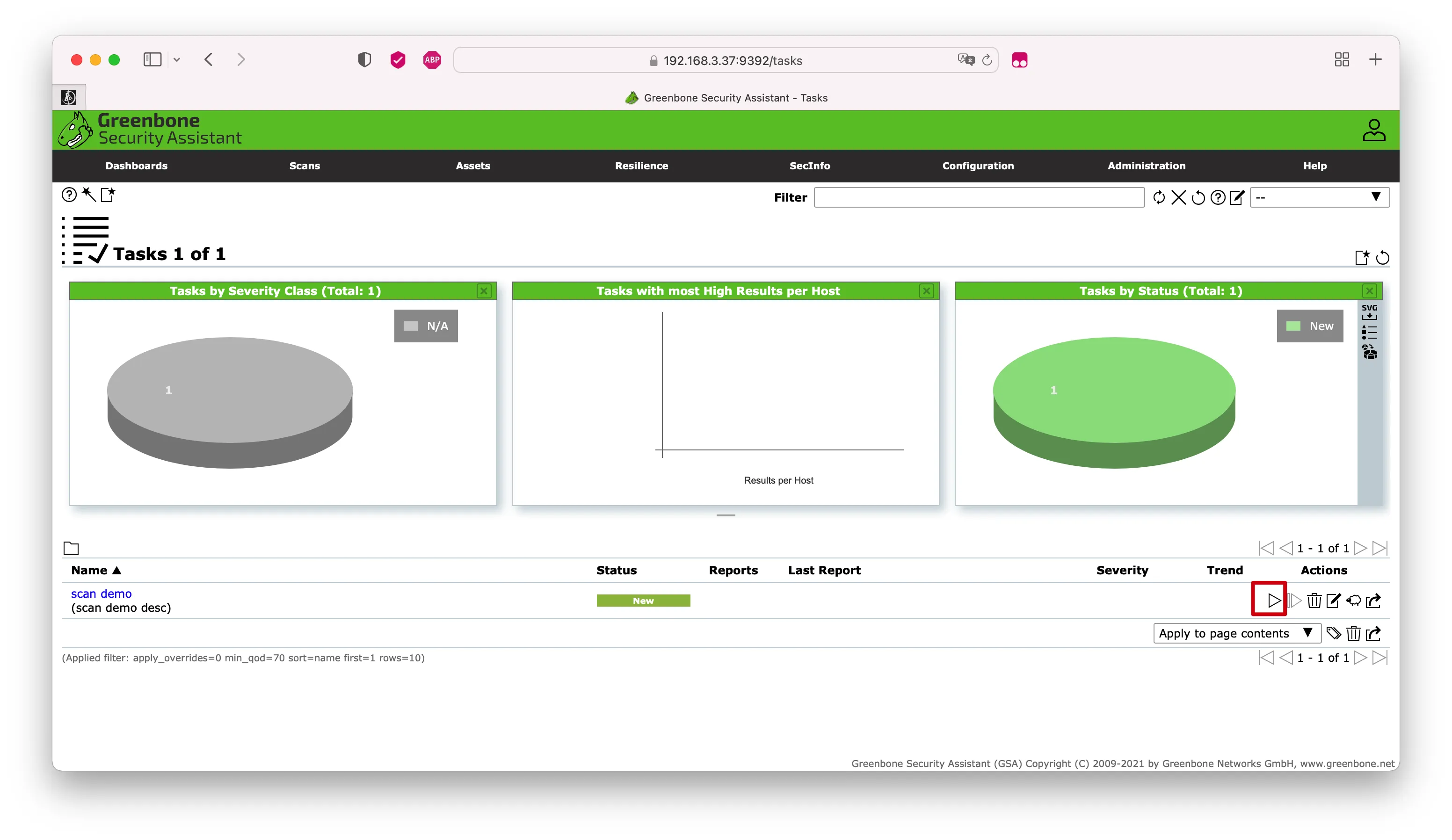Click the green New legend swatch
Viewport: 1452px width, 840px height.
1293,326
